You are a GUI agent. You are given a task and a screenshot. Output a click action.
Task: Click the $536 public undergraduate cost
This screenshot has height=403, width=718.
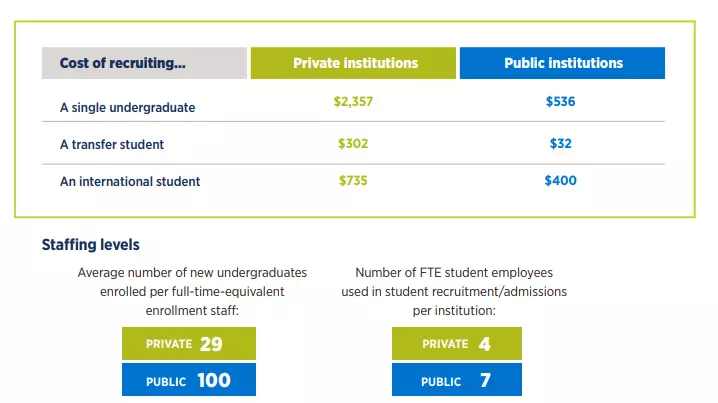[x=560, y=102]
